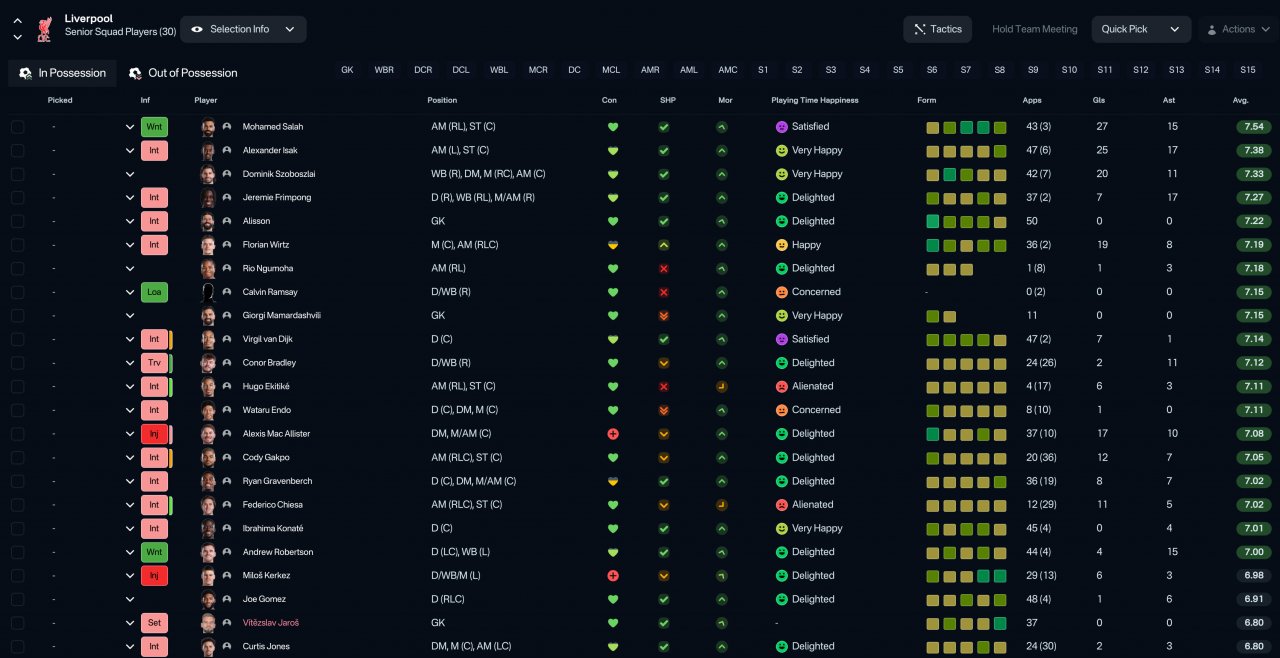Click Rio Ngumoha's red sharpness cross icon

tap(664, 268)
